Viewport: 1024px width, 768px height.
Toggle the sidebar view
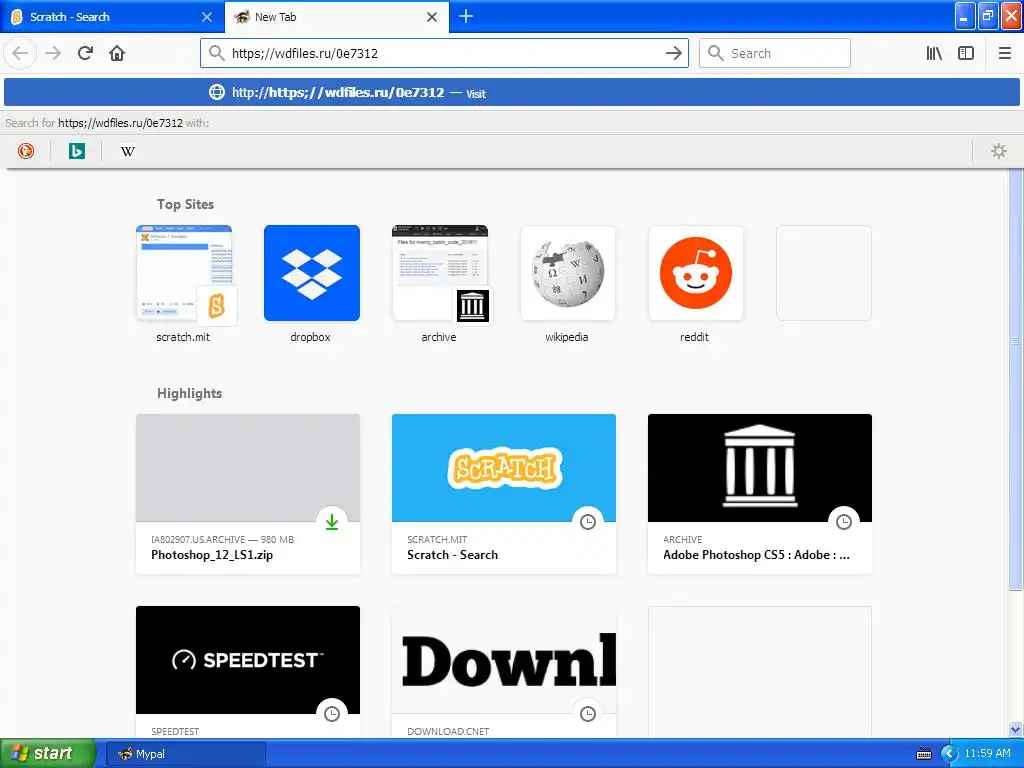click(966, 53)
